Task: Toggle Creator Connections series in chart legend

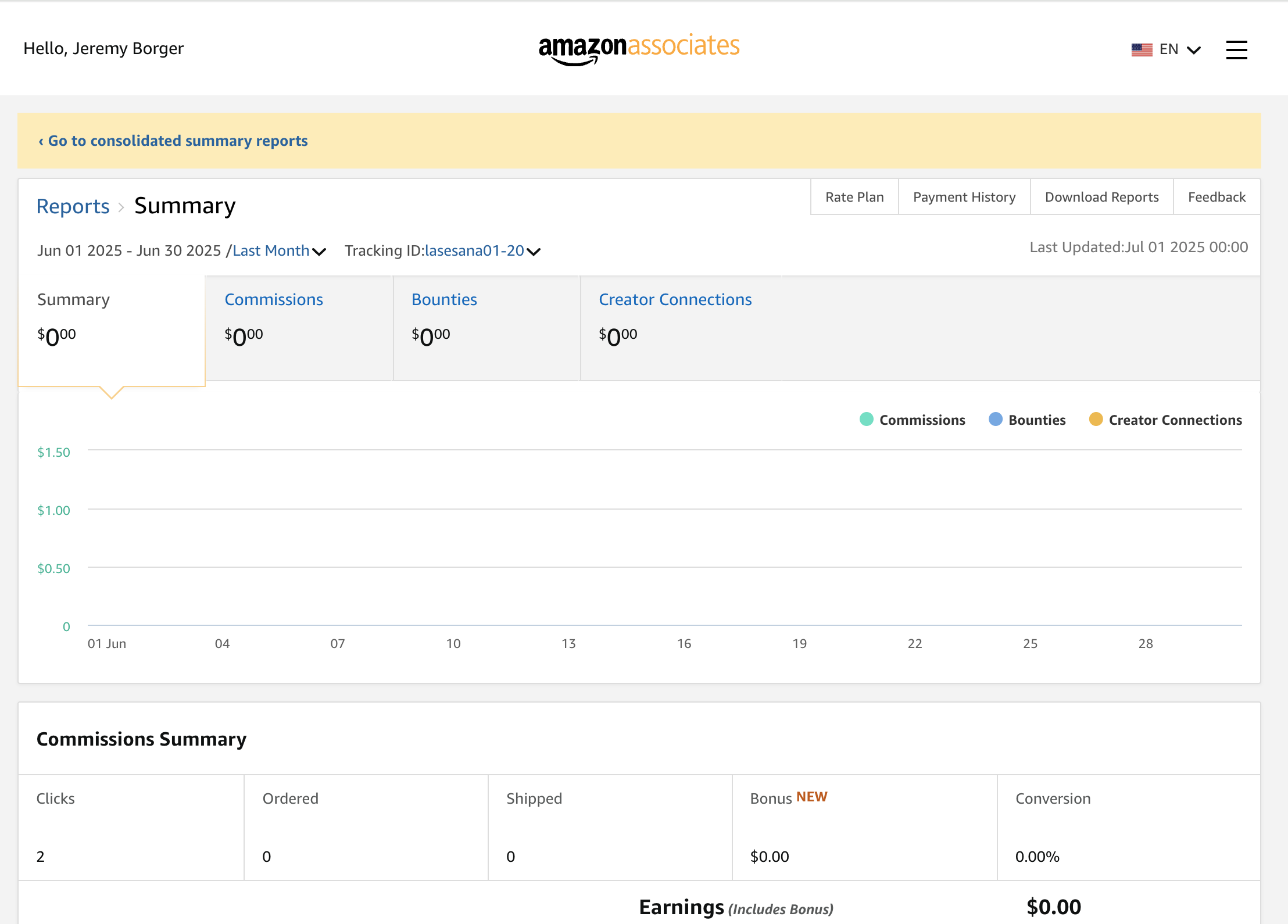Action: pos(1165,420)
